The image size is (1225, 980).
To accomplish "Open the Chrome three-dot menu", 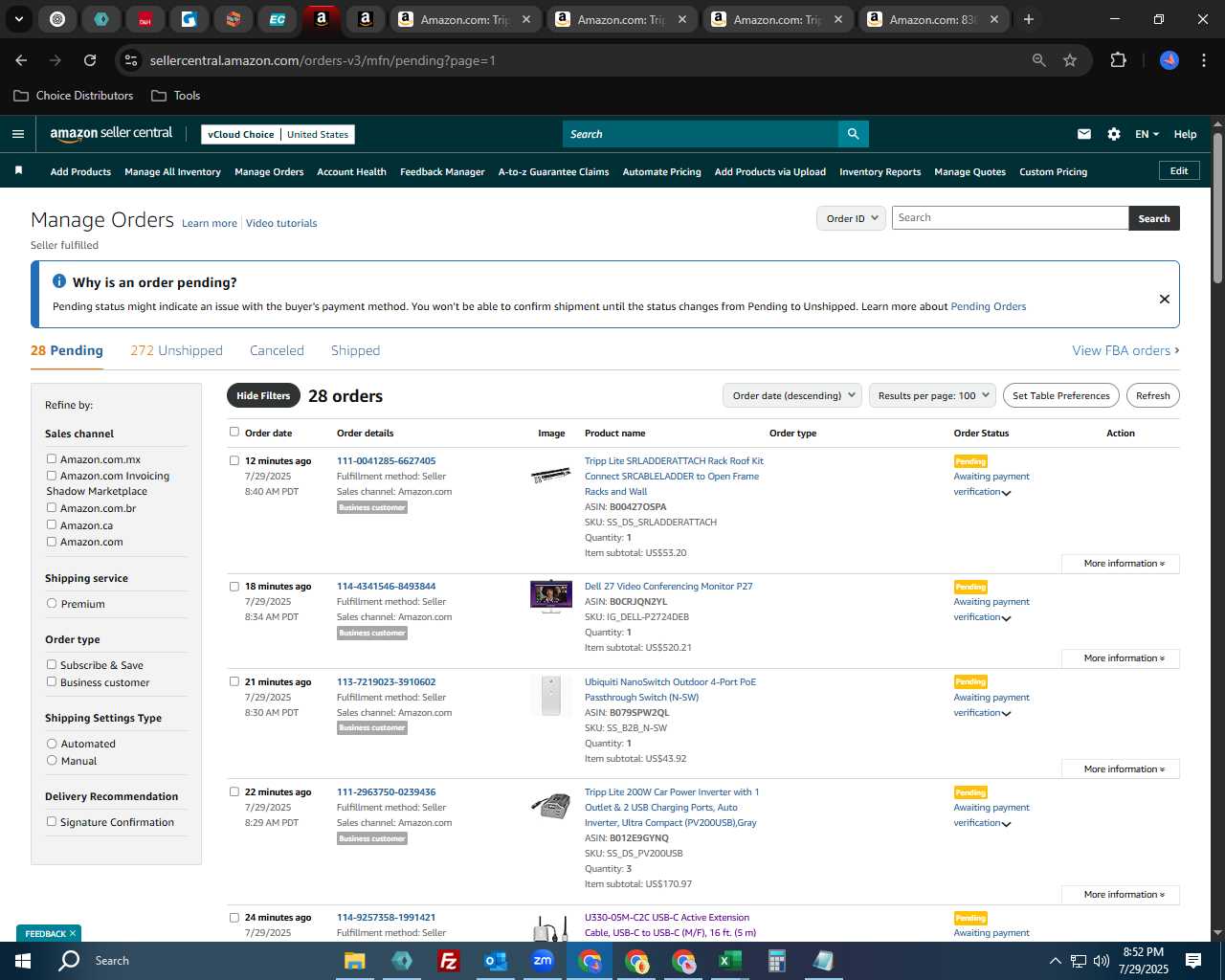I will [1202, 60].
